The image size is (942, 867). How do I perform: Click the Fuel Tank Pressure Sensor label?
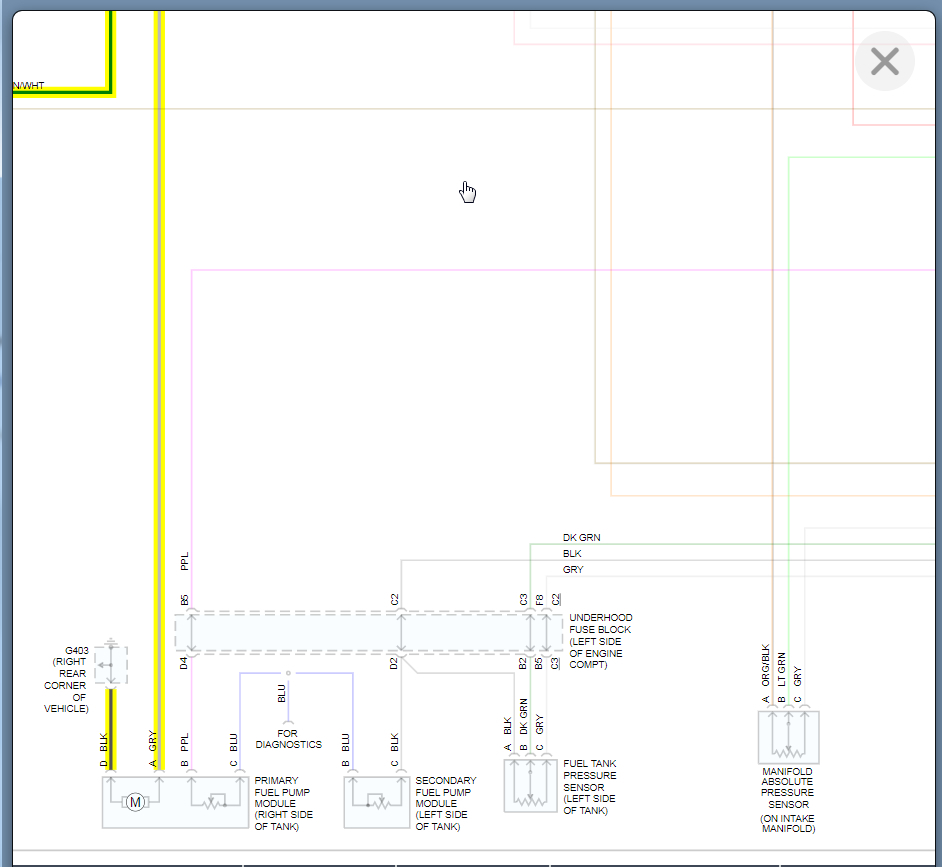[589, 786]
